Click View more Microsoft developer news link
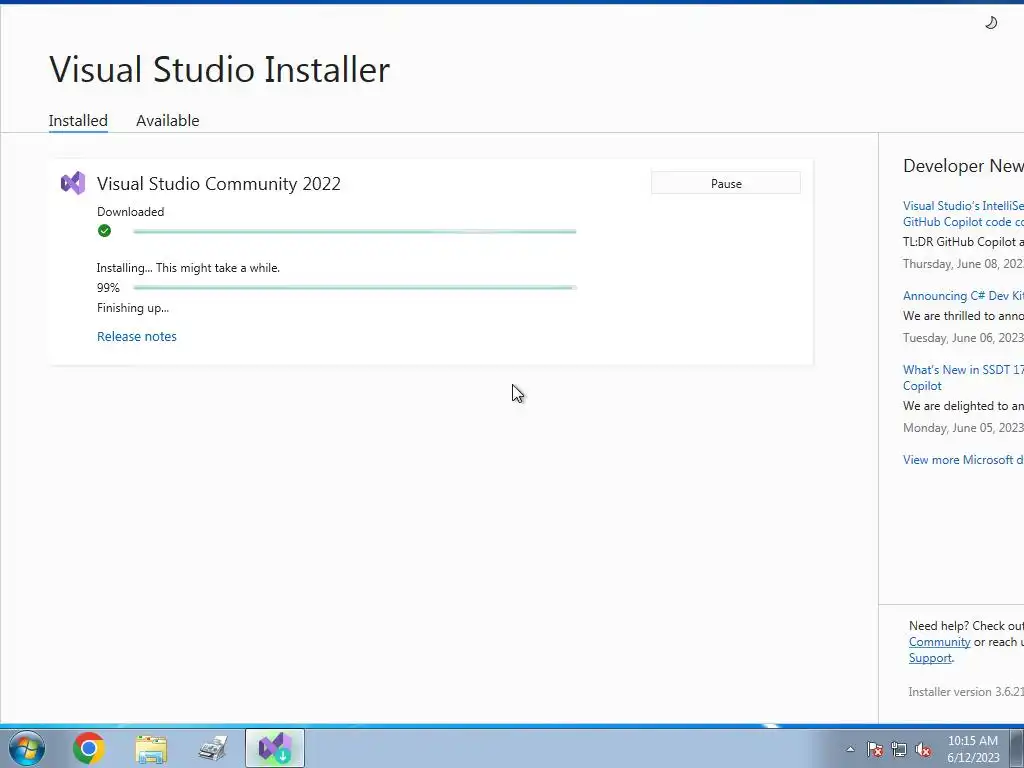This screenshot has width=1024, height=768. (x=963, y=460)
